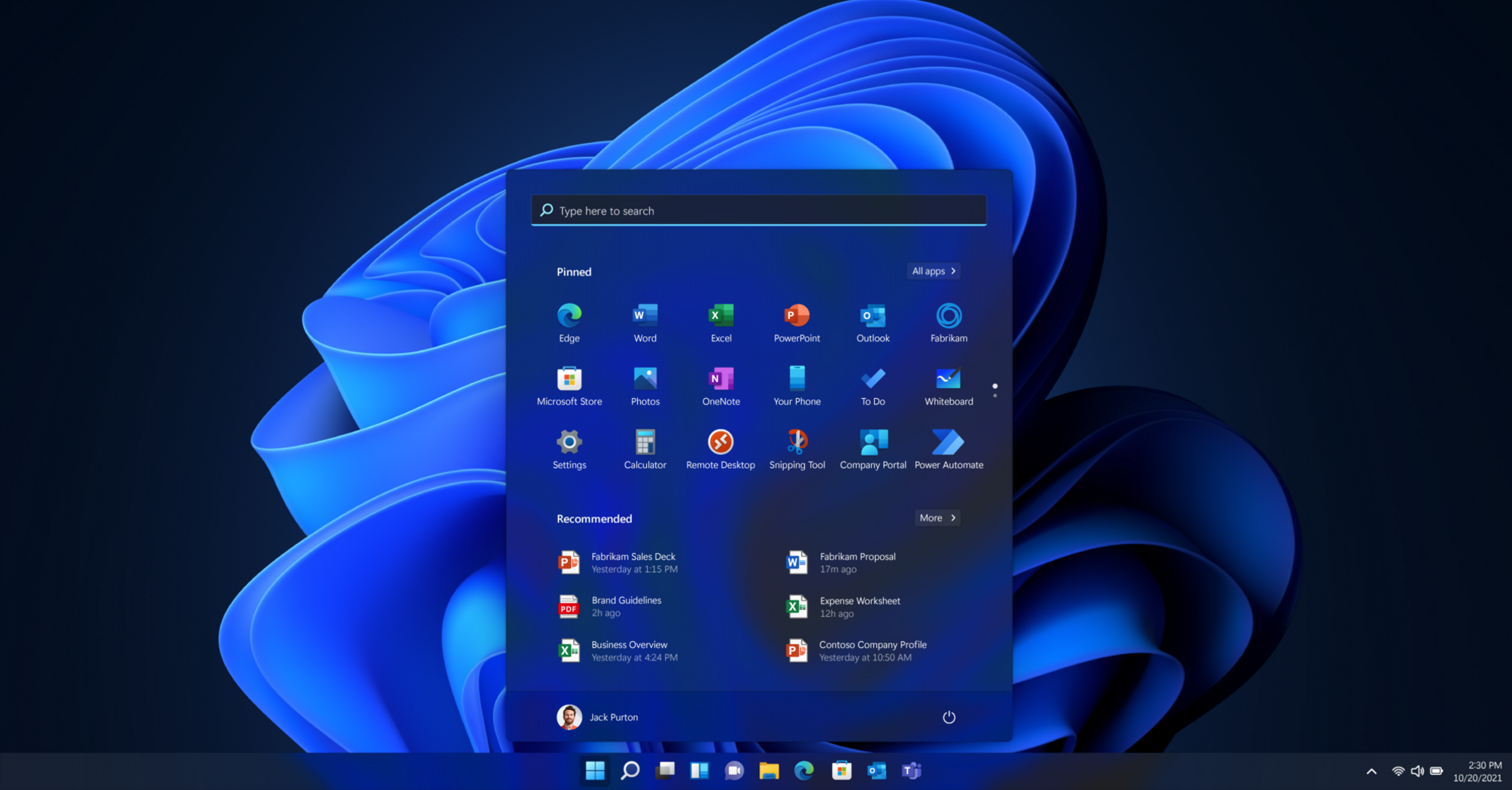Go to next pinned apps page dot
Screen dimensions: 1512x790
click(994, 395)
